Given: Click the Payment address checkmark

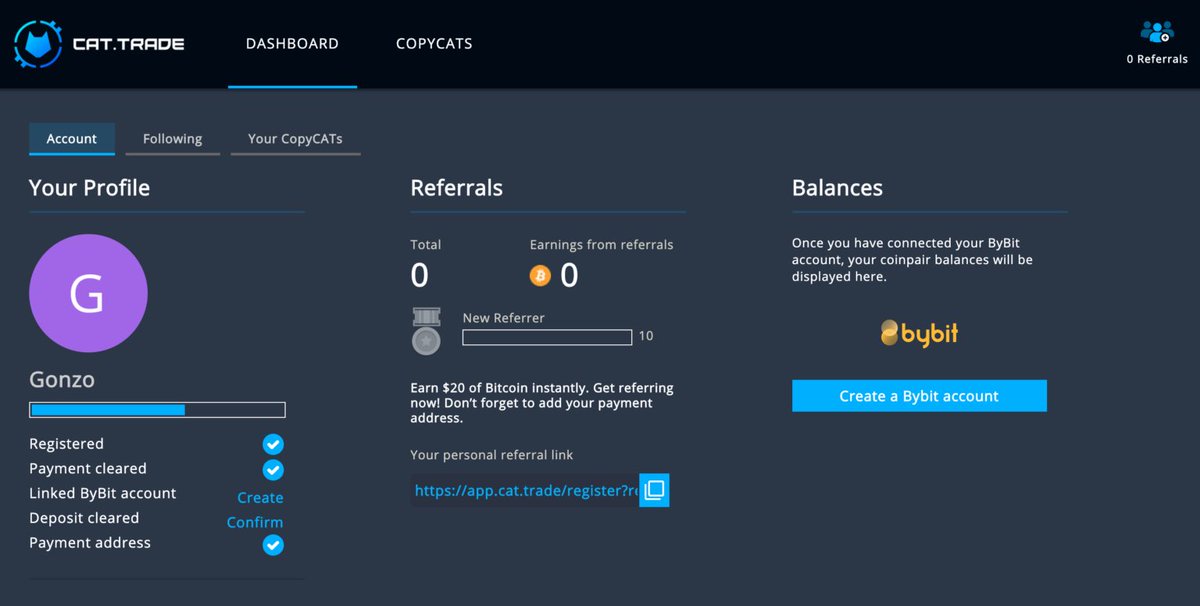Looking at the screenshot, I should click(273, 545).
